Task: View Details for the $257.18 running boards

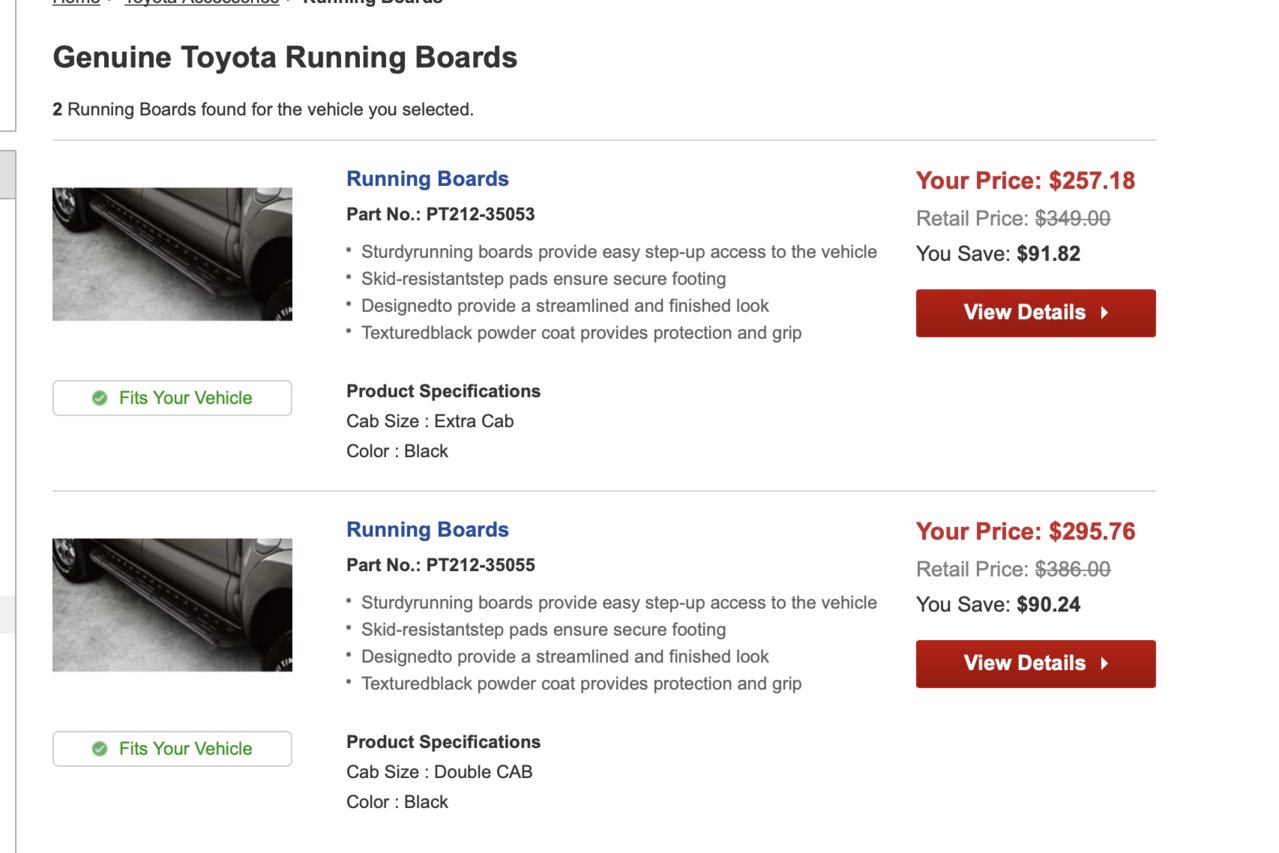Action: 1035,313
